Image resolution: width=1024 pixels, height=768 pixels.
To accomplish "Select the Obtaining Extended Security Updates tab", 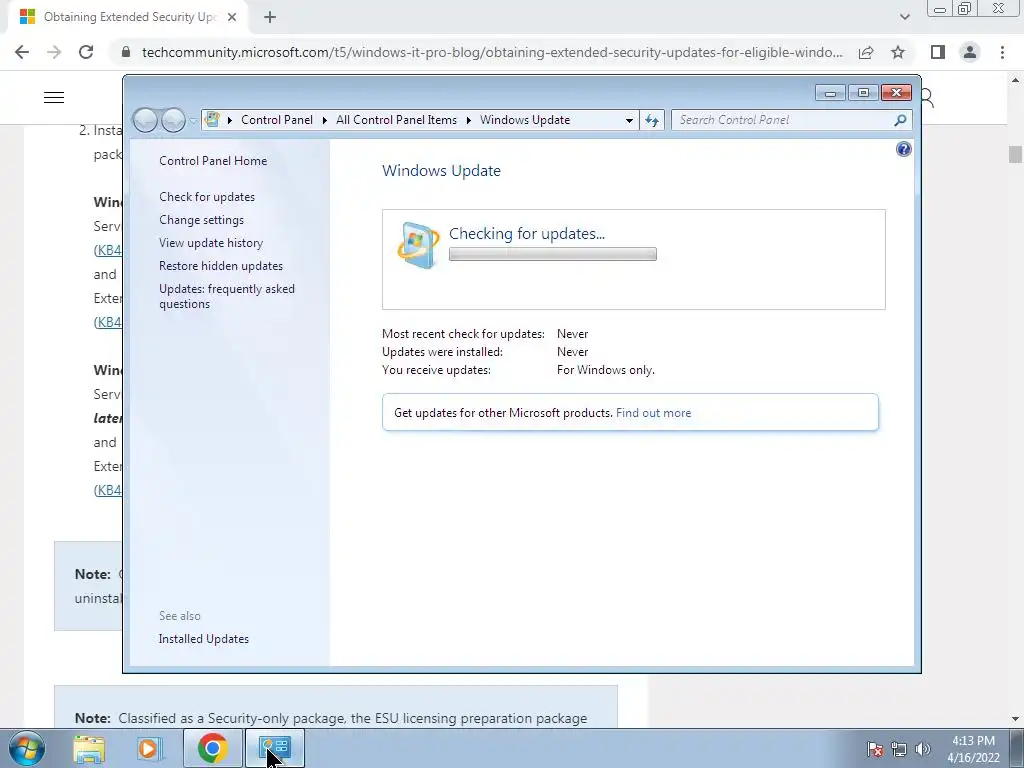I will [128, 17].
